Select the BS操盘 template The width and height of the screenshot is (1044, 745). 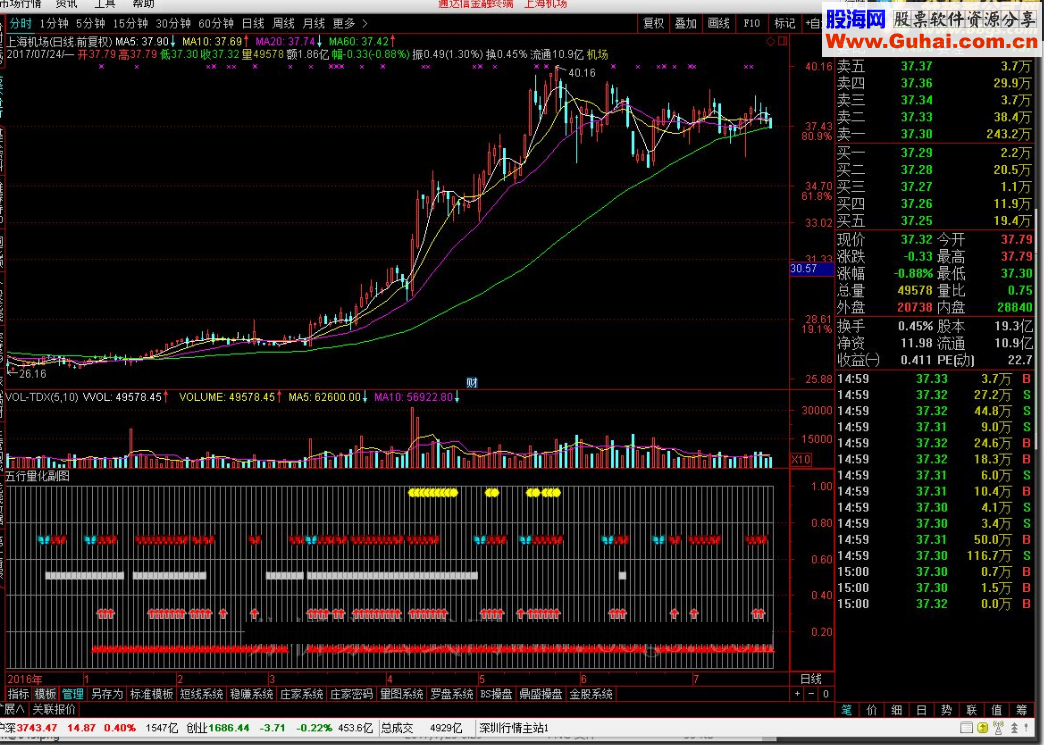tap(496, 694)
